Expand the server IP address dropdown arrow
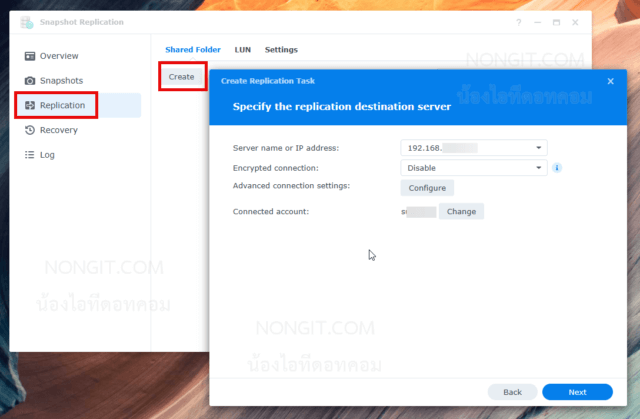The image size is (640, 419). 538,148
